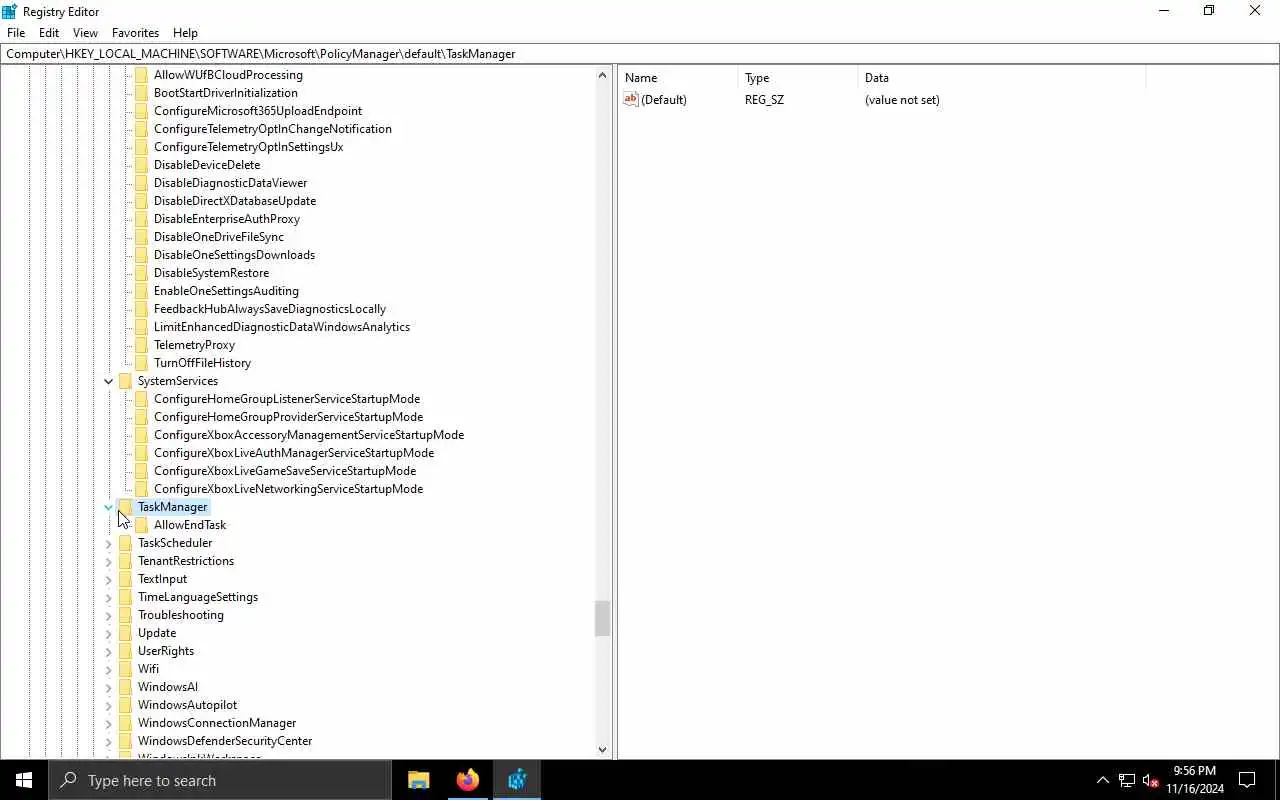Select ConfigureMicrosoft365UploadEndpoint key
This screenshot has width=1280, height=800.
pos(258,111)
